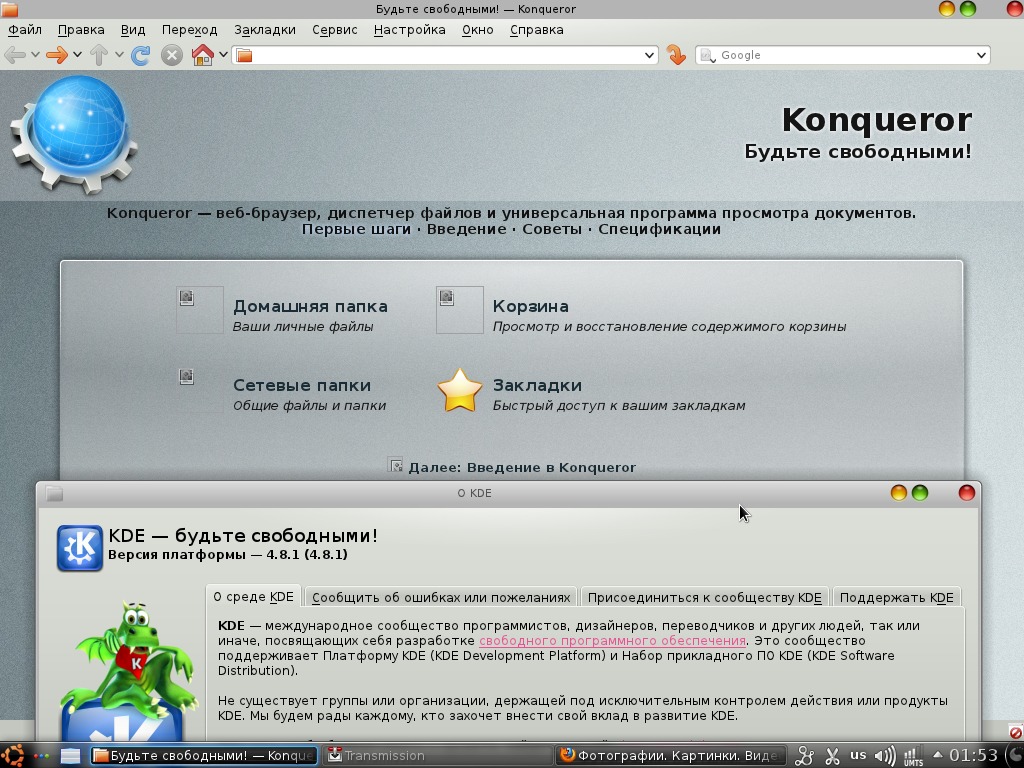Open the Ubuntu application launcher

click(x=12, y=756)
